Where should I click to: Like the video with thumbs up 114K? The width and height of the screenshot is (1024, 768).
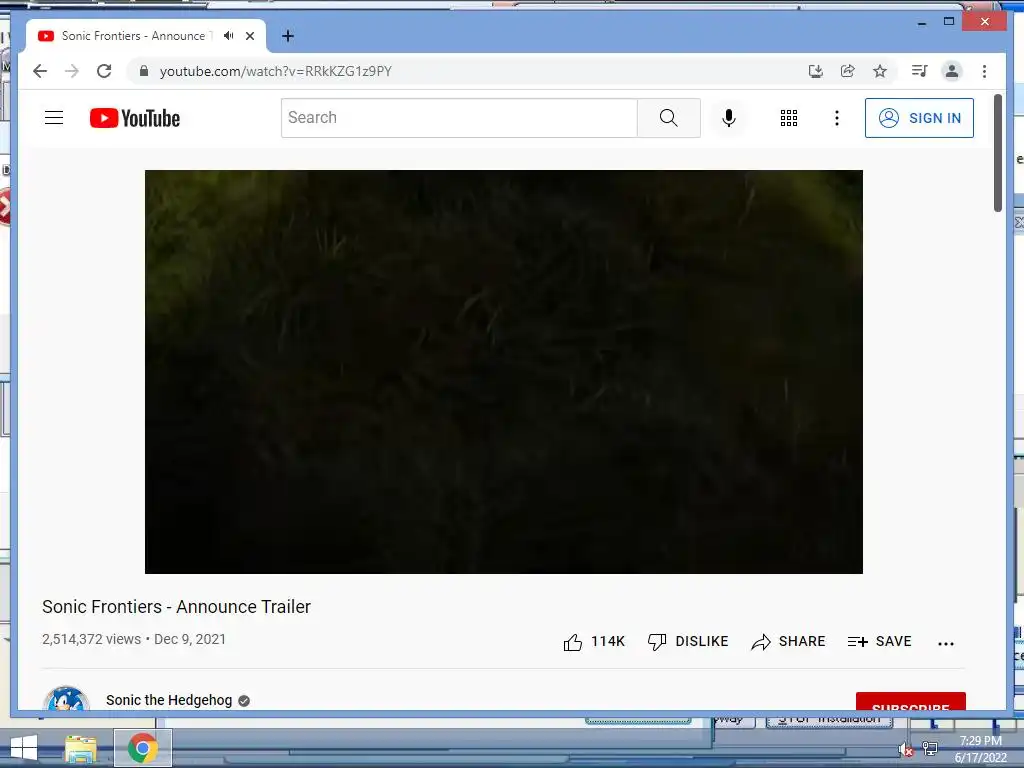click(594, 642)
